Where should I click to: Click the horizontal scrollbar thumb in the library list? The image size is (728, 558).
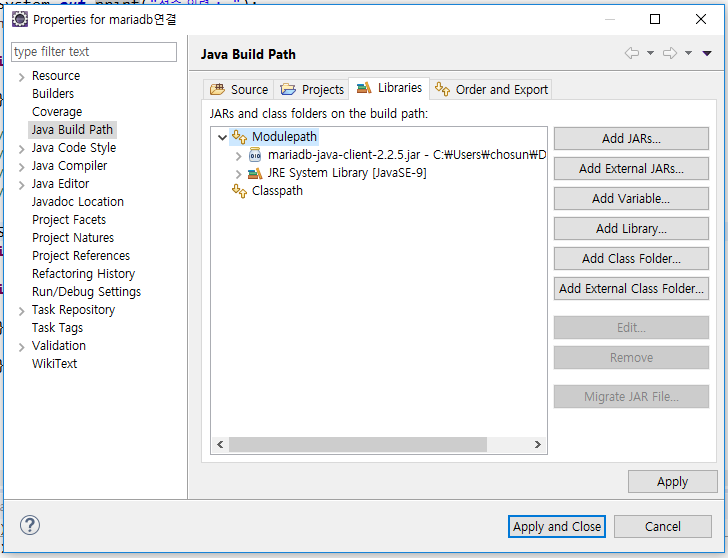click(x=358, y=444)
